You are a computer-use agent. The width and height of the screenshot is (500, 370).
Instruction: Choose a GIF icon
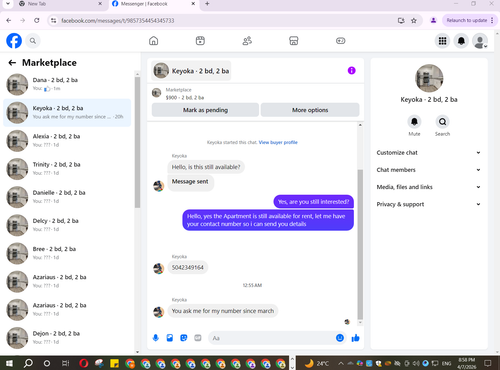coord(198,338)
